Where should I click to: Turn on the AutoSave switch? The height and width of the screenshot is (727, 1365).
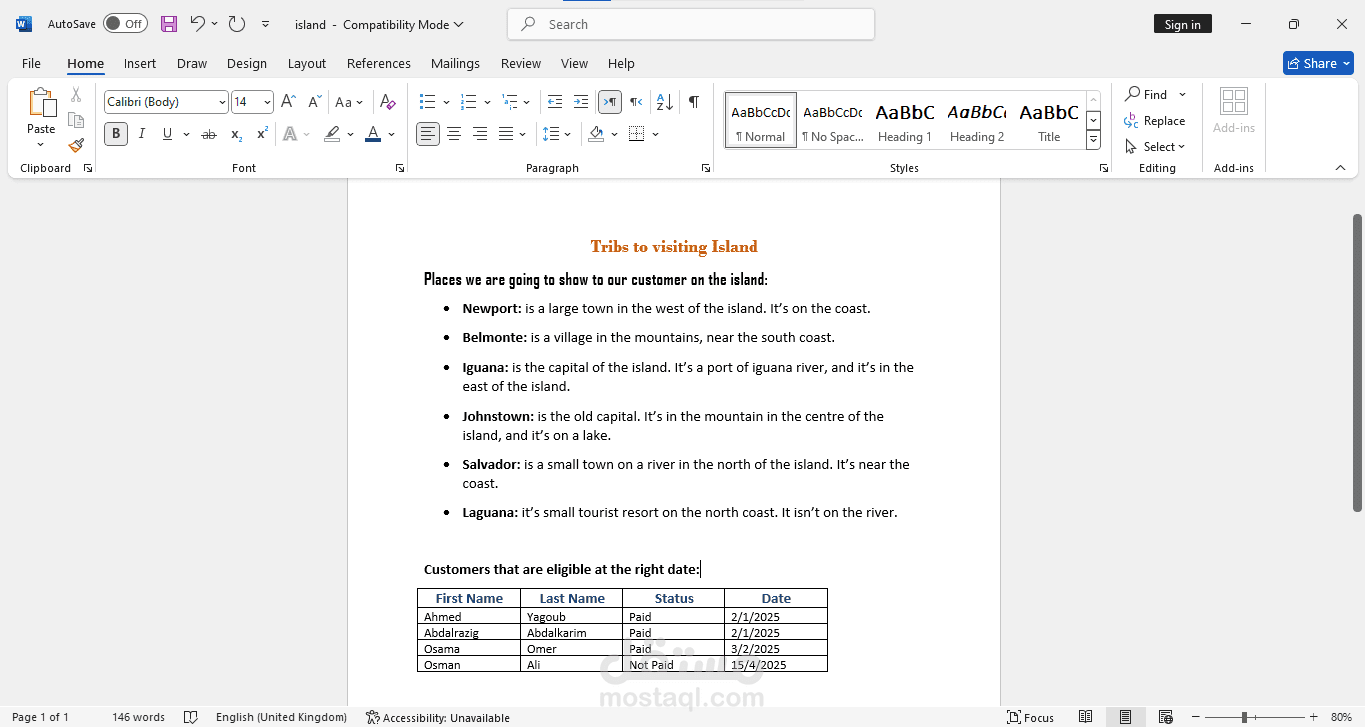125,24
